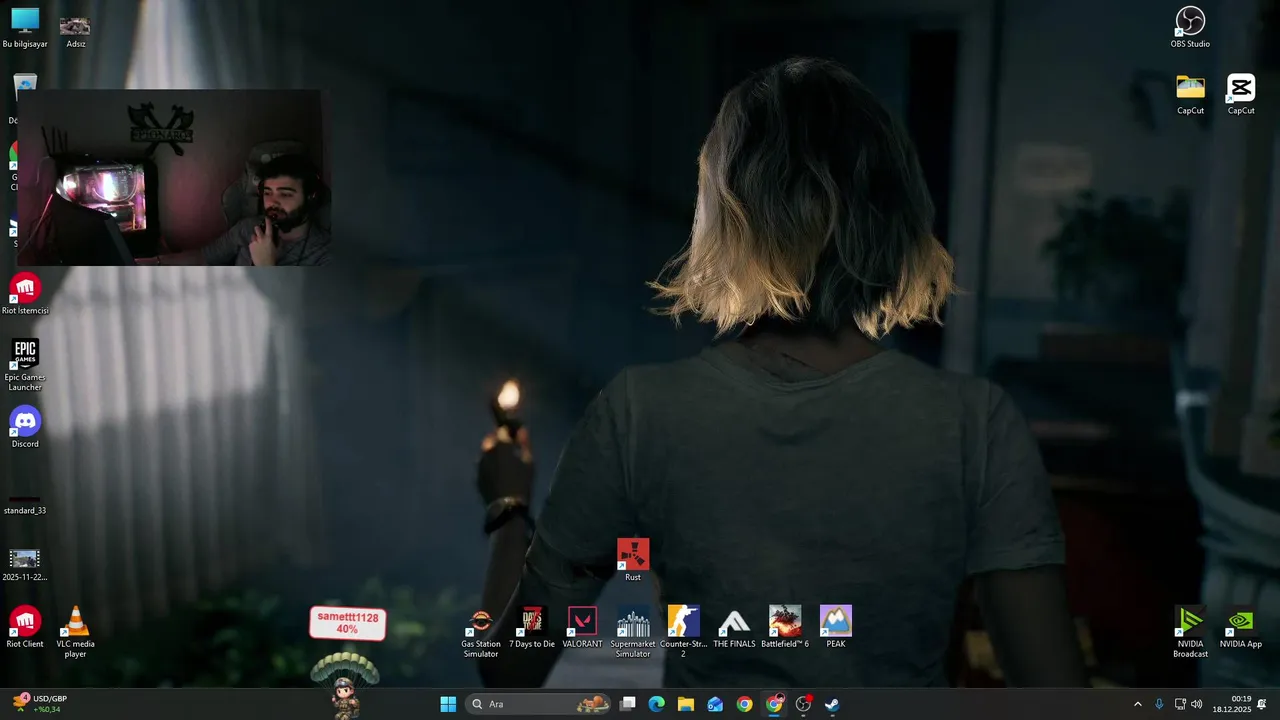The image size is (1280, 720).
Task: Select the Riot İstemcisi shortcut
Action: pos(25,294)
